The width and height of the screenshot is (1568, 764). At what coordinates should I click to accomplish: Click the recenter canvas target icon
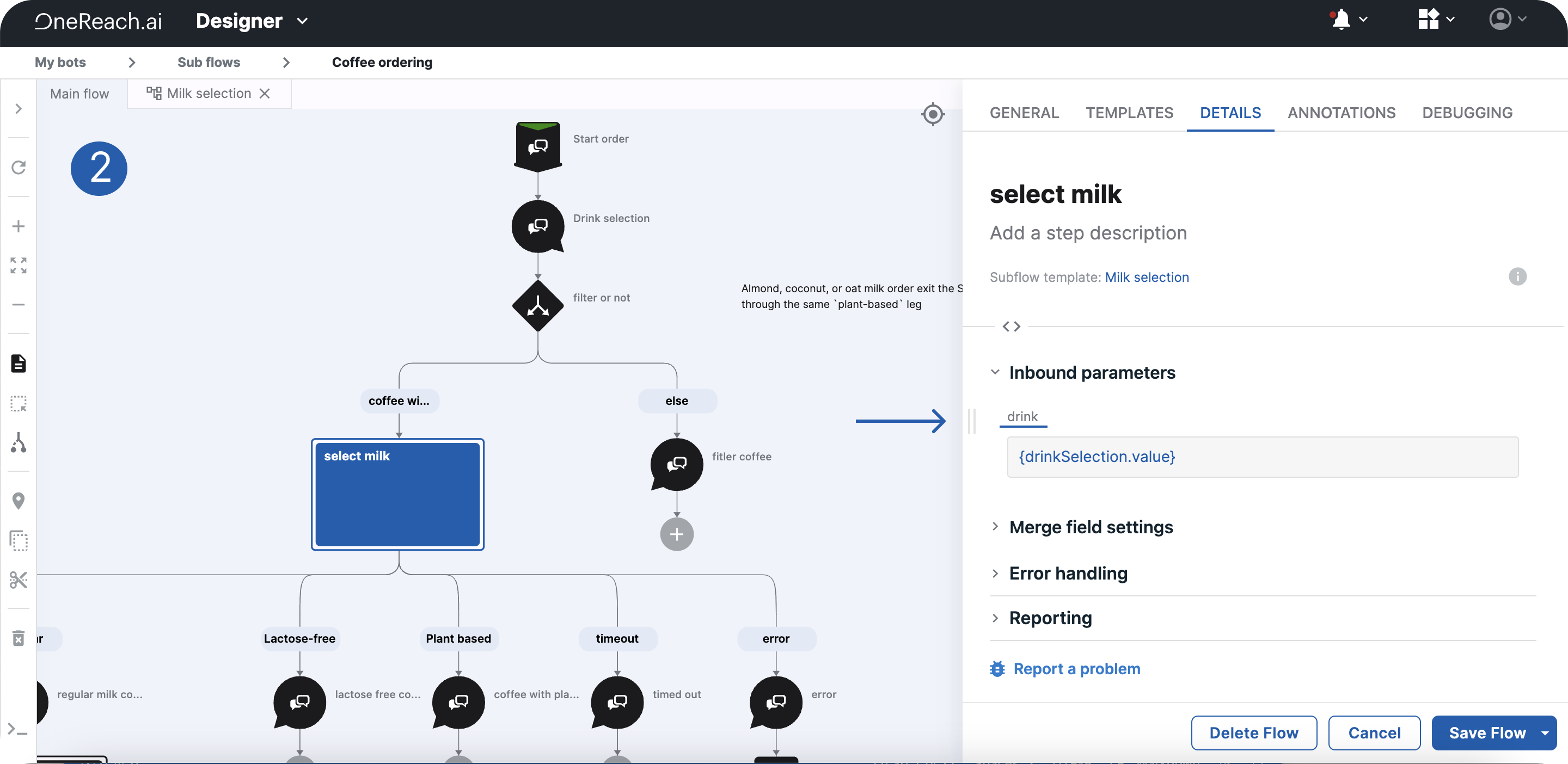point(933,114)
